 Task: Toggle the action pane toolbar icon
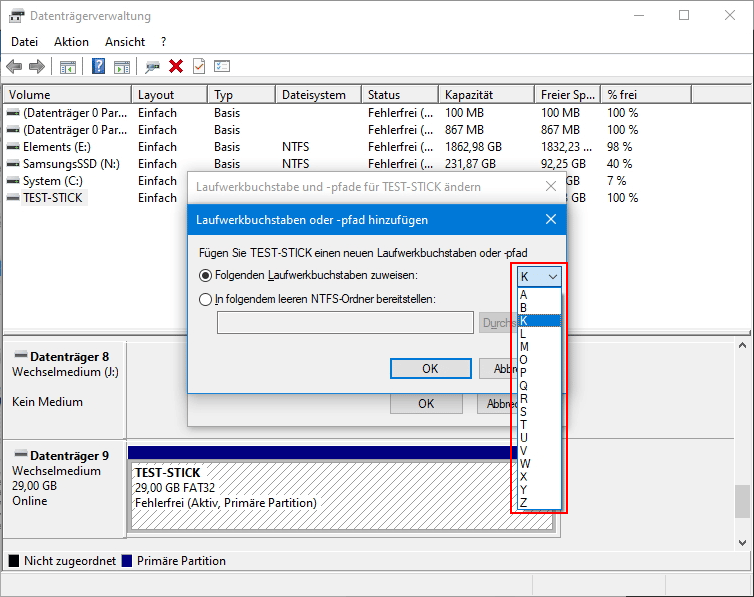coord(122,66)
